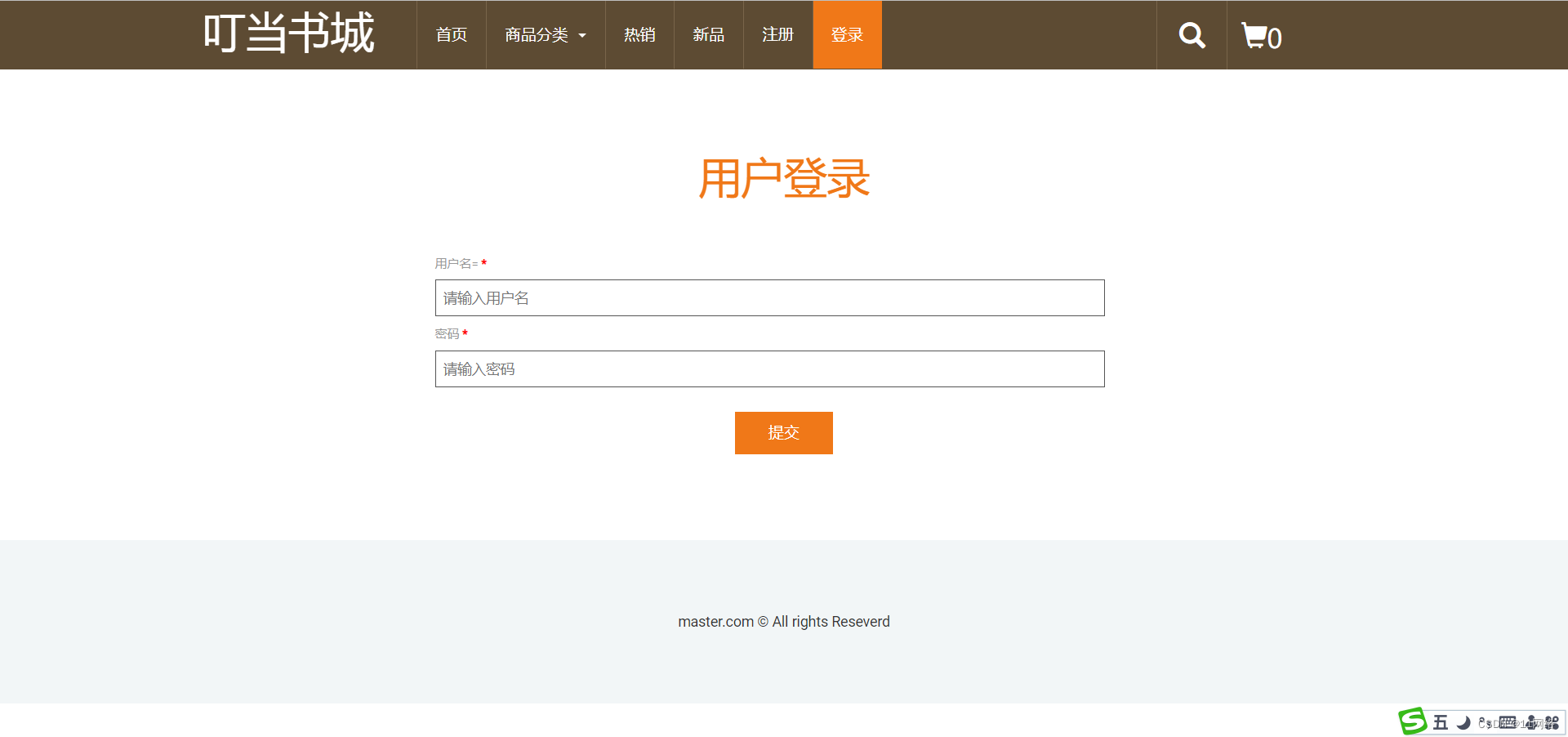Expand the 商品分类 dropdown menu
The height and width of the screenshot is (737, 1568).
pyautogui.click(x=544, y=34)
